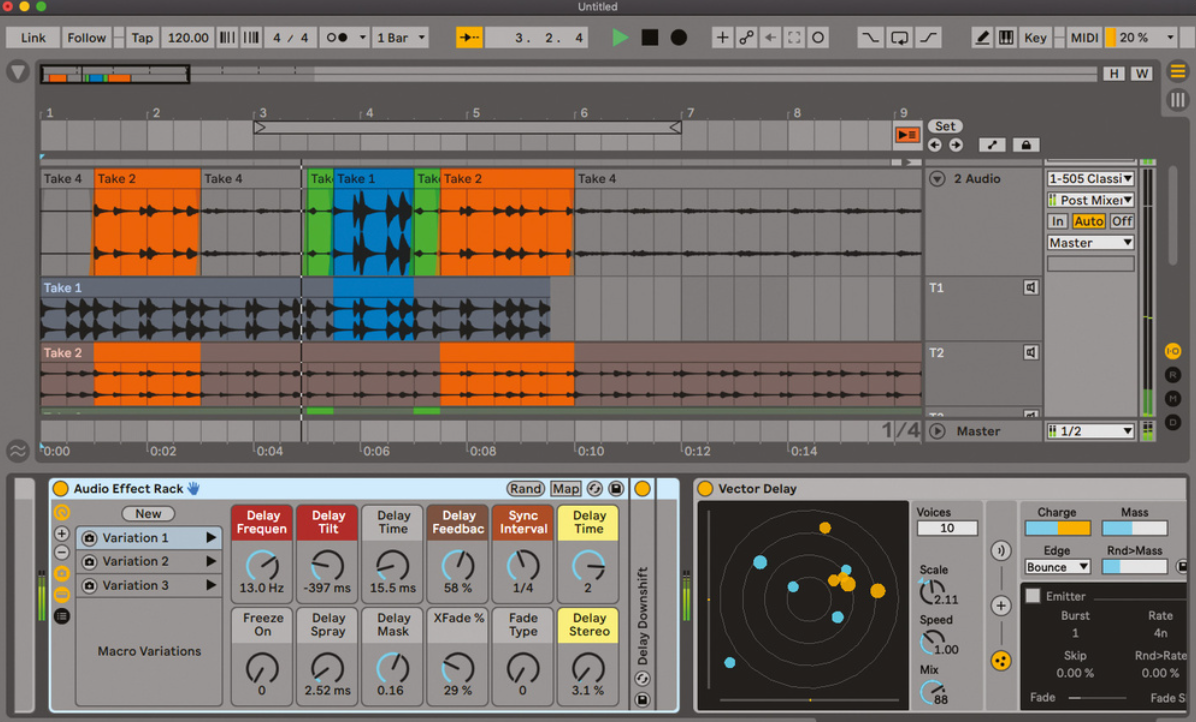Click the Capture MIDI bracket icon
This screenshot has height=722, width=1196.
click(x=794, y=37)
